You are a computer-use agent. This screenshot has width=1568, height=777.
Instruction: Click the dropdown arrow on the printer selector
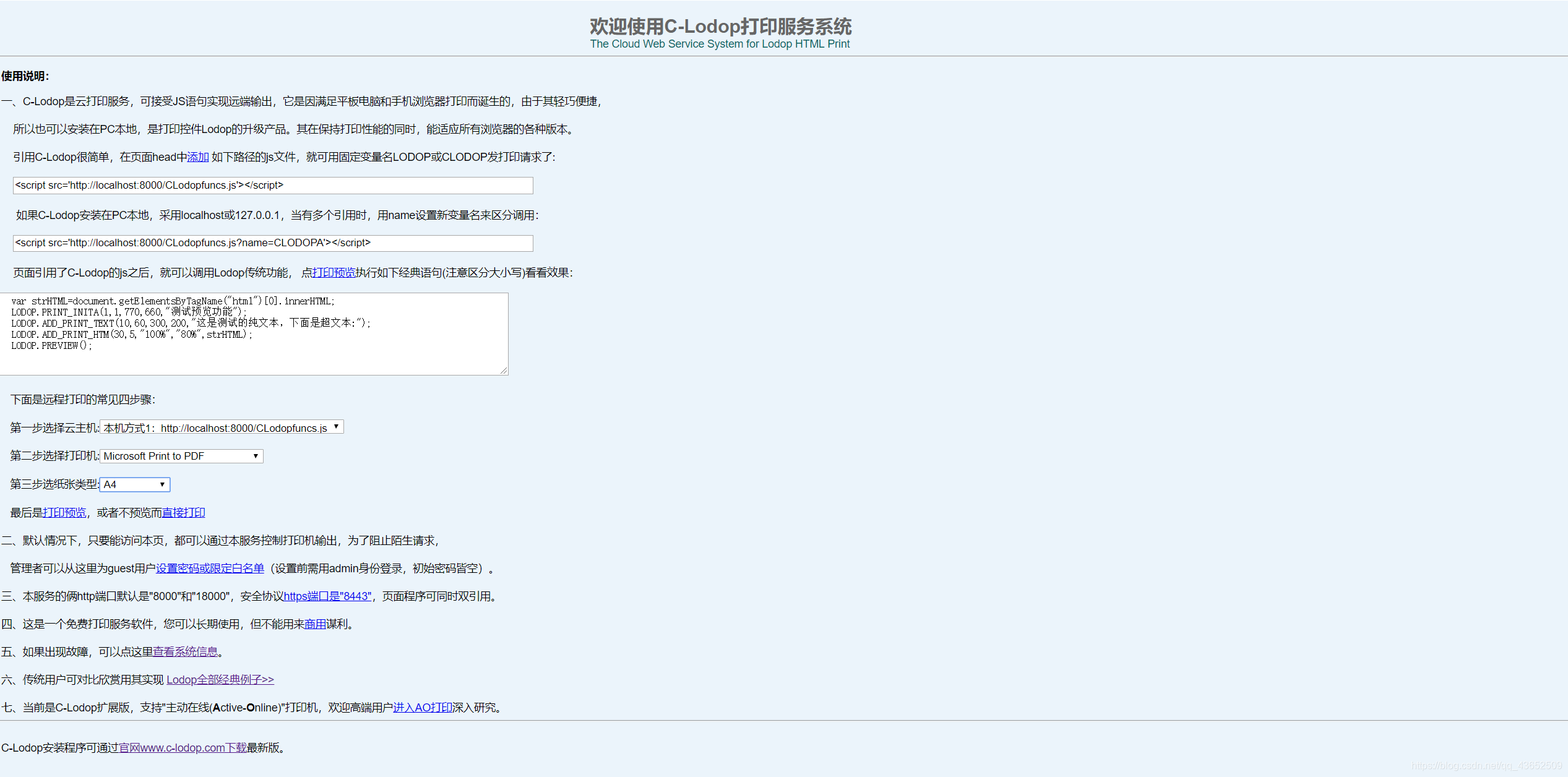click(x=254, y=456)
